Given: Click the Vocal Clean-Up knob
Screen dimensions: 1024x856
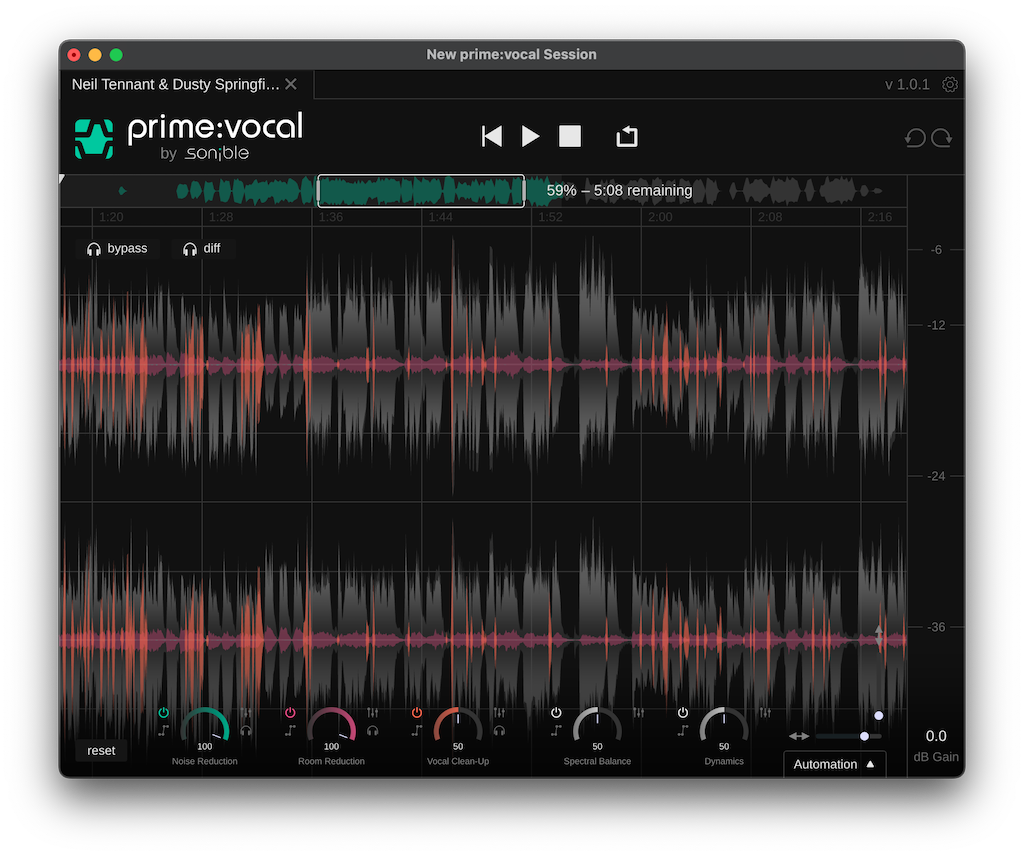Looking at the screenshot, I should pyautogui.click(x=458, y=726).
